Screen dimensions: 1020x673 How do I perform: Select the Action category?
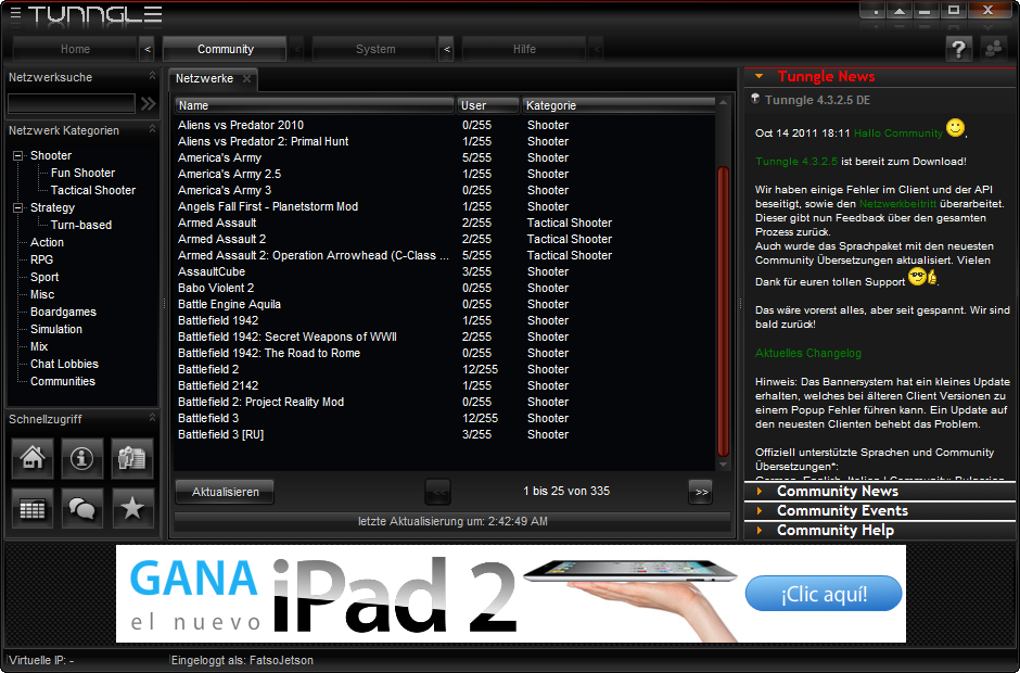click(47, 243)
